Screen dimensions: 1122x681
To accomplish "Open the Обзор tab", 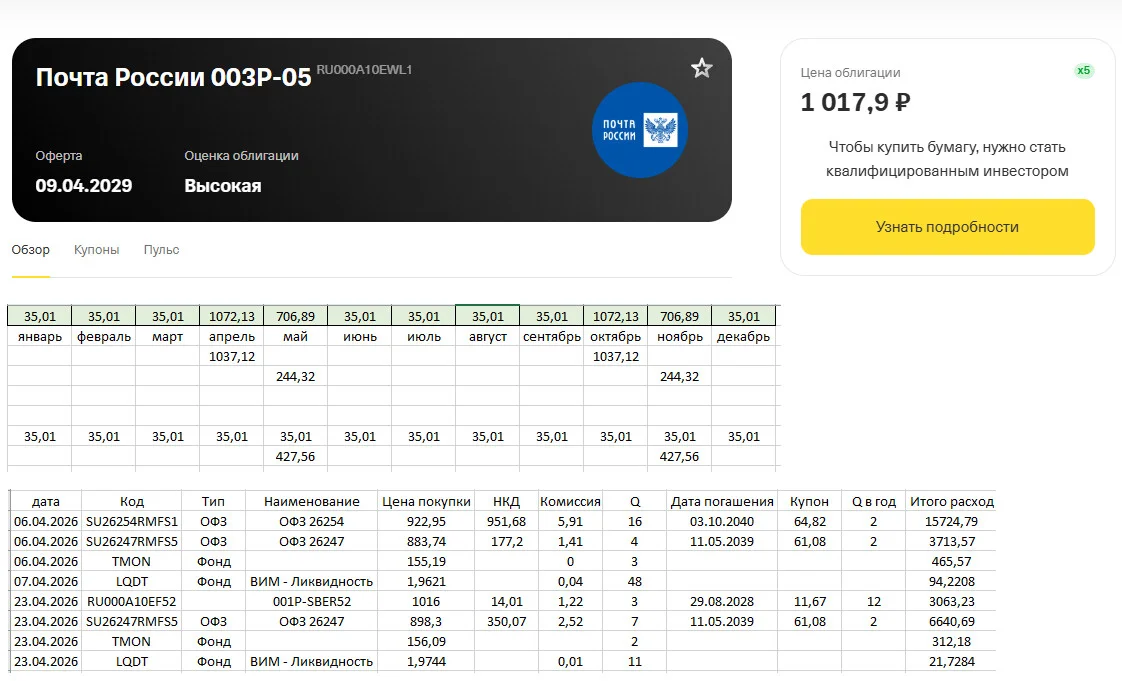I will point(31,250).
